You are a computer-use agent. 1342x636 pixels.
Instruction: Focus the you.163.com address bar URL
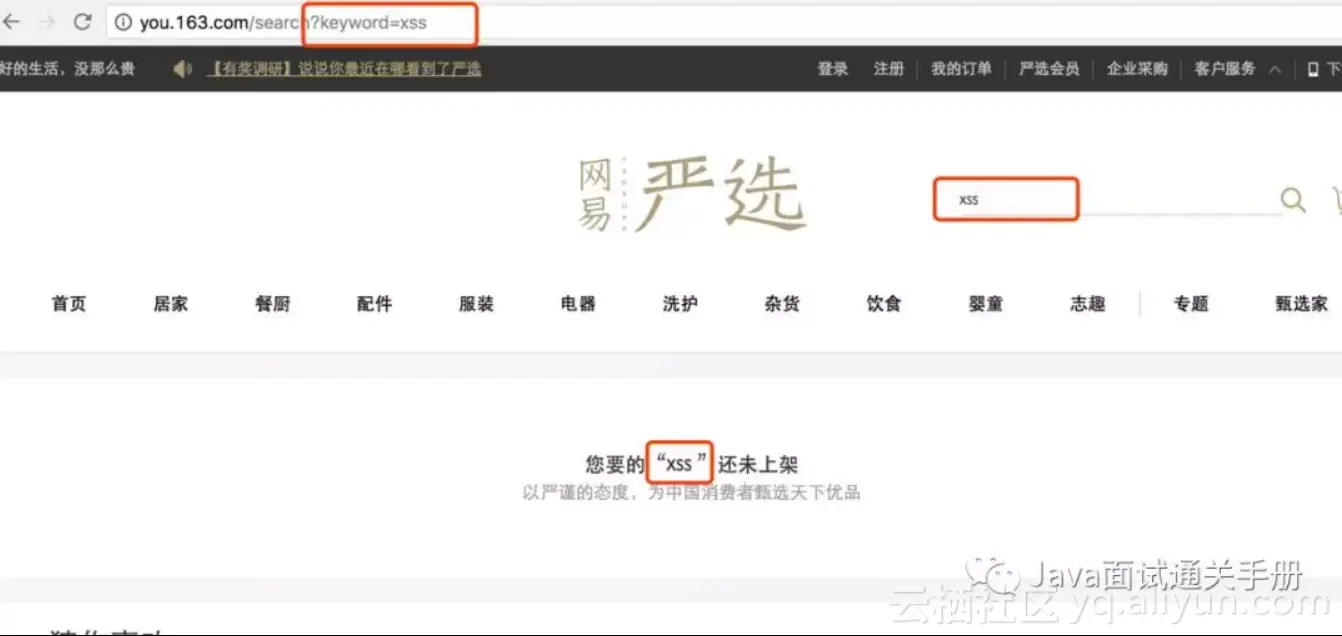(284, 22)
